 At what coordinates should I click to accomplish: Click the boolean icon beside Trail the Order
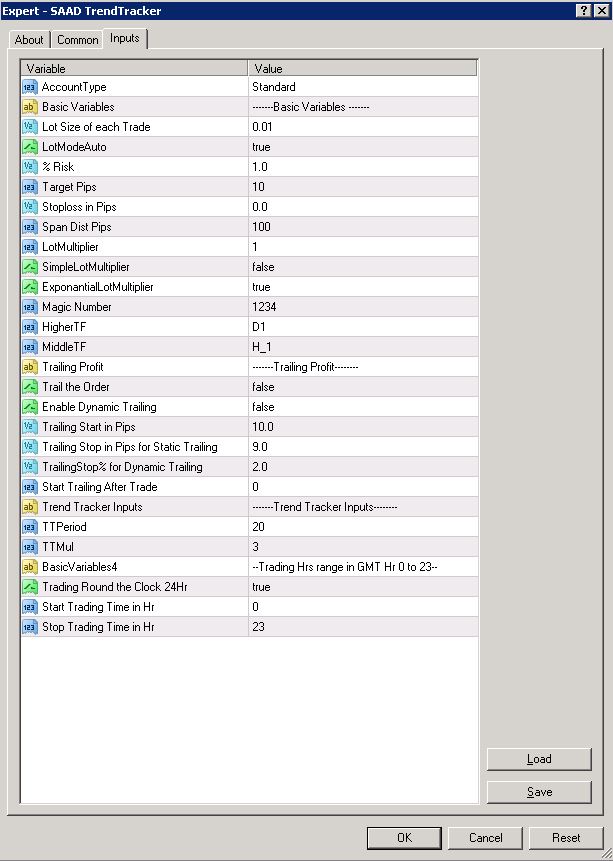point(30,387)
